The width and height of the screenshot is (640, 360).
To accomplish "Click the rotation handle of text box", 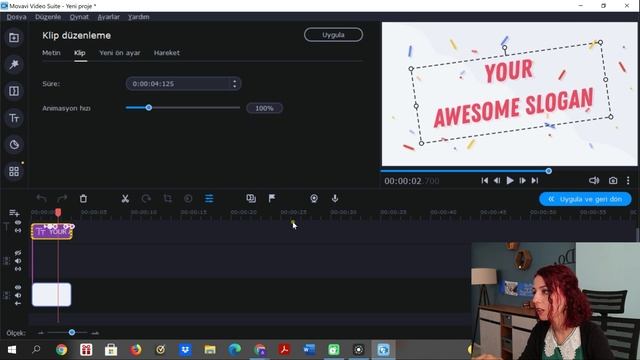I will click(505, 48).
